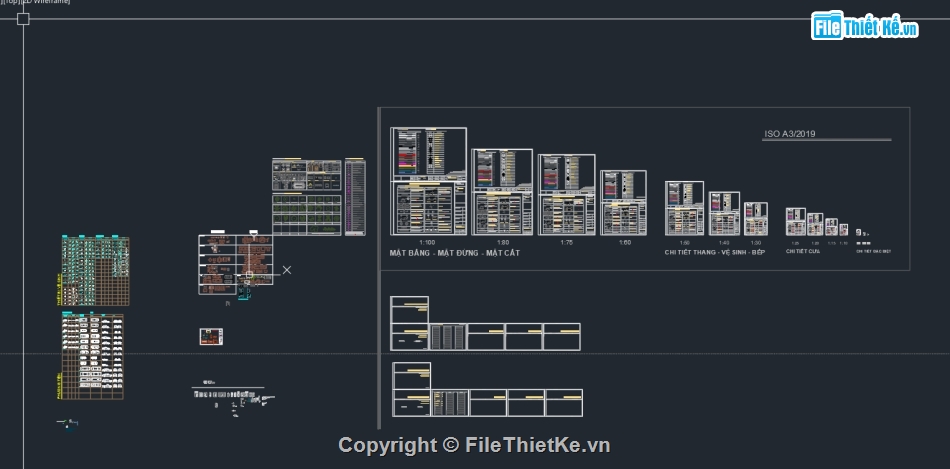Click the ISO A3/2019 title text
The image size is (950, 469).
tap(789, 134)
